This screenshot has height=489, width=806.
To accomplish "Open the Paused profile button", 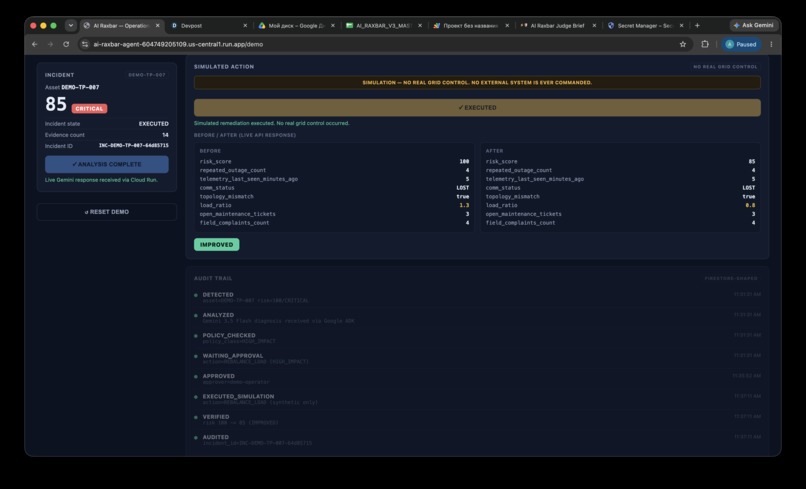I will (741, 44).
